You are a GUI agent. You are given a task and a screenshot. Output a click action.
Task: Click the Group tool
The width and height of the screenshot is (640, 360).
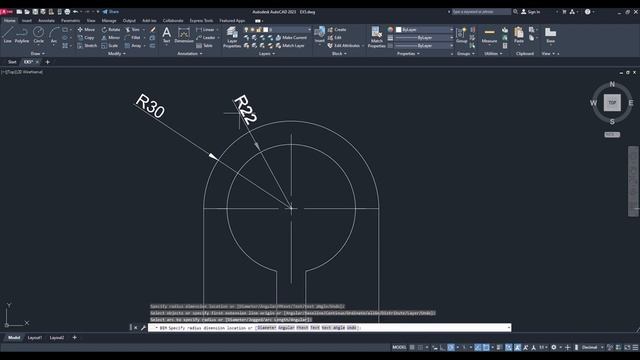tap(462, 35)
